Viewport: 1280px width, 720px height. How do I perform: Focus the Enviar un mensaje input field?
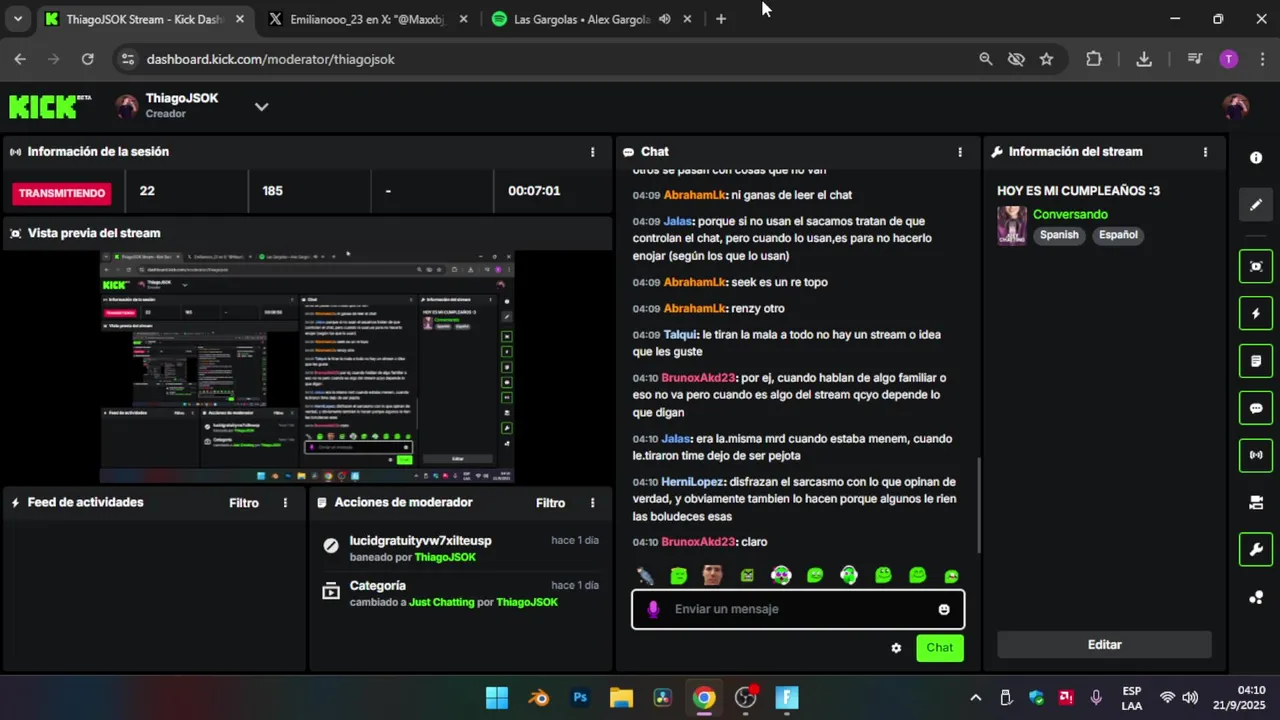798,609
